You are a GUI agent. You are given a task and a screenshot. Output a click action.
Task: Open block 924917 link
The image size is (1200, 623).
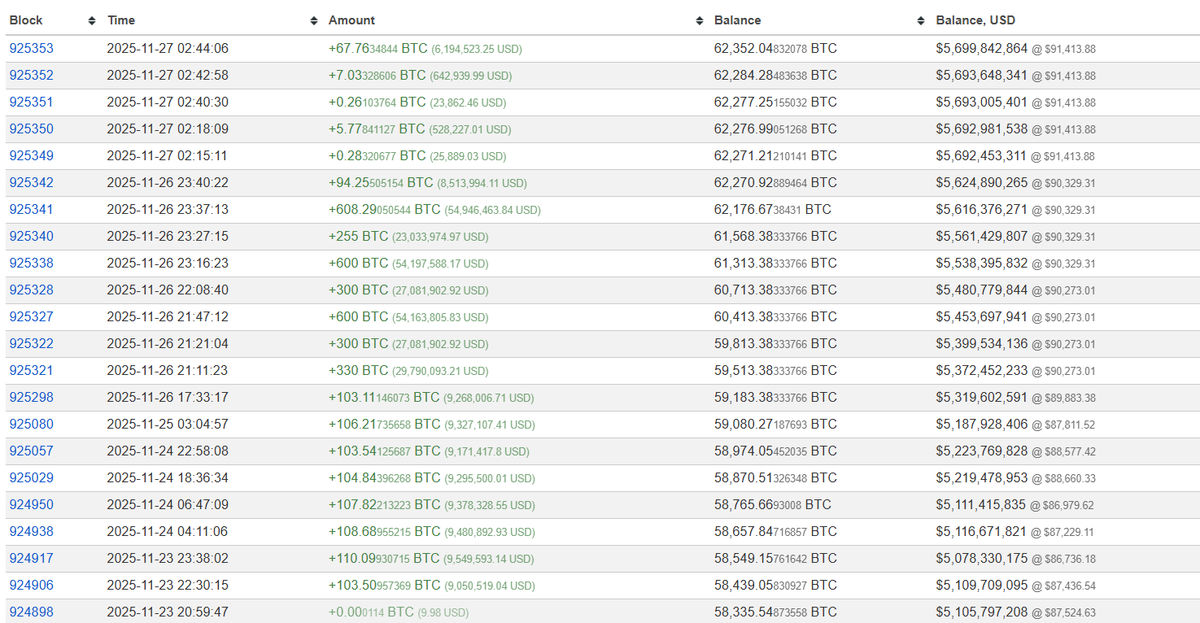[31, 559]
